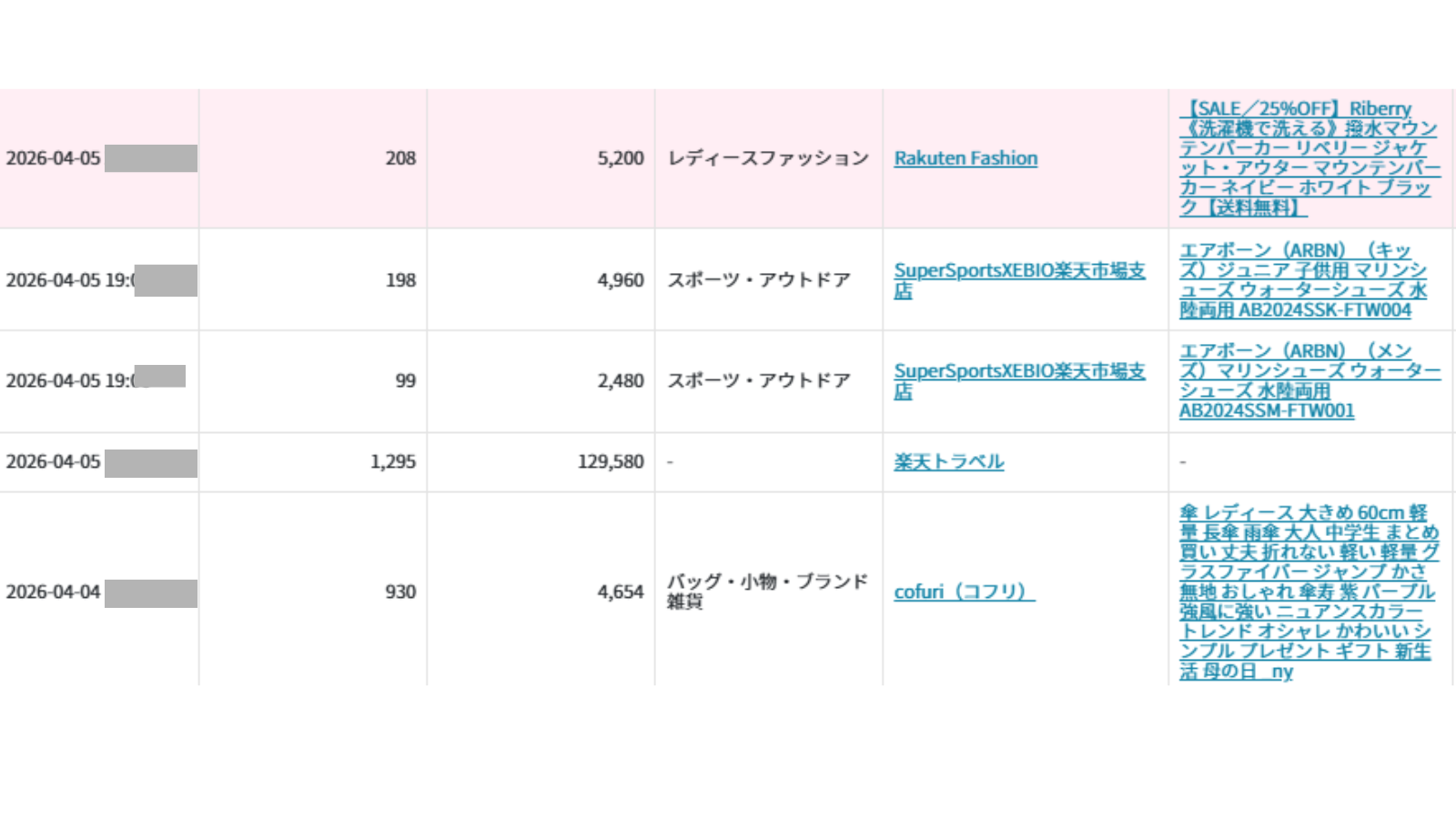Open the 傘 レディース 60cm product link
Image resolution: width=1456 pixels, height=819 pixels.
pyautogui.click(x=1309, y=591)
